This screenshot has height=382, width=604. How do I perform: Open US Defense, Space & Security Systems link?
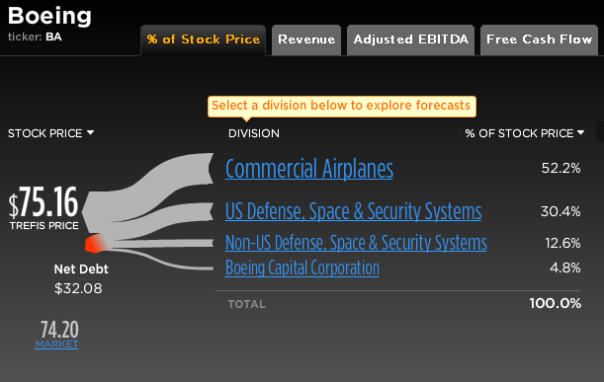click(x=353, y=211)
